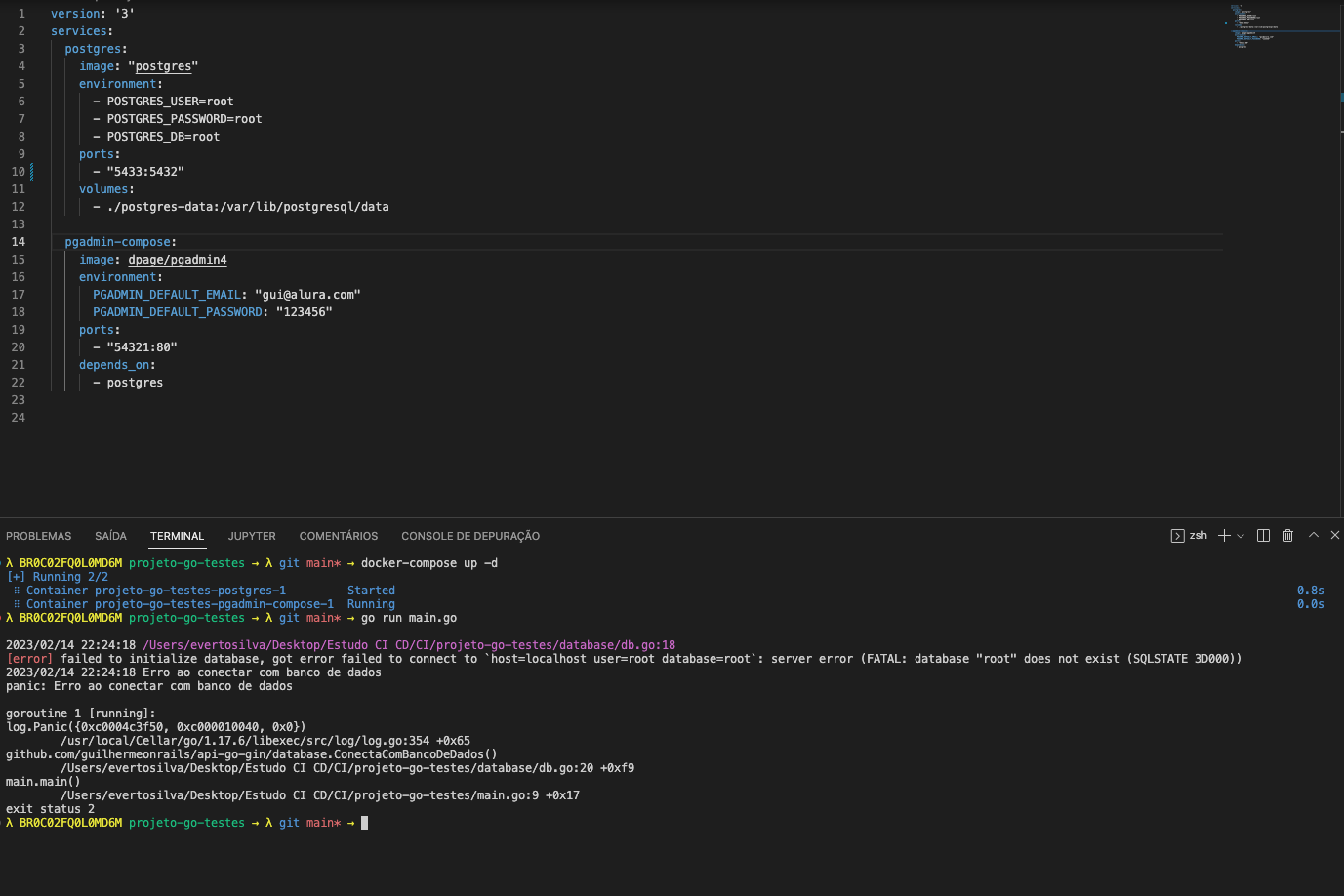The image size is (1344, 896).
Task: Click the PGADMIN_DEFAULT_EMAIL key
Action: point(167,295)
